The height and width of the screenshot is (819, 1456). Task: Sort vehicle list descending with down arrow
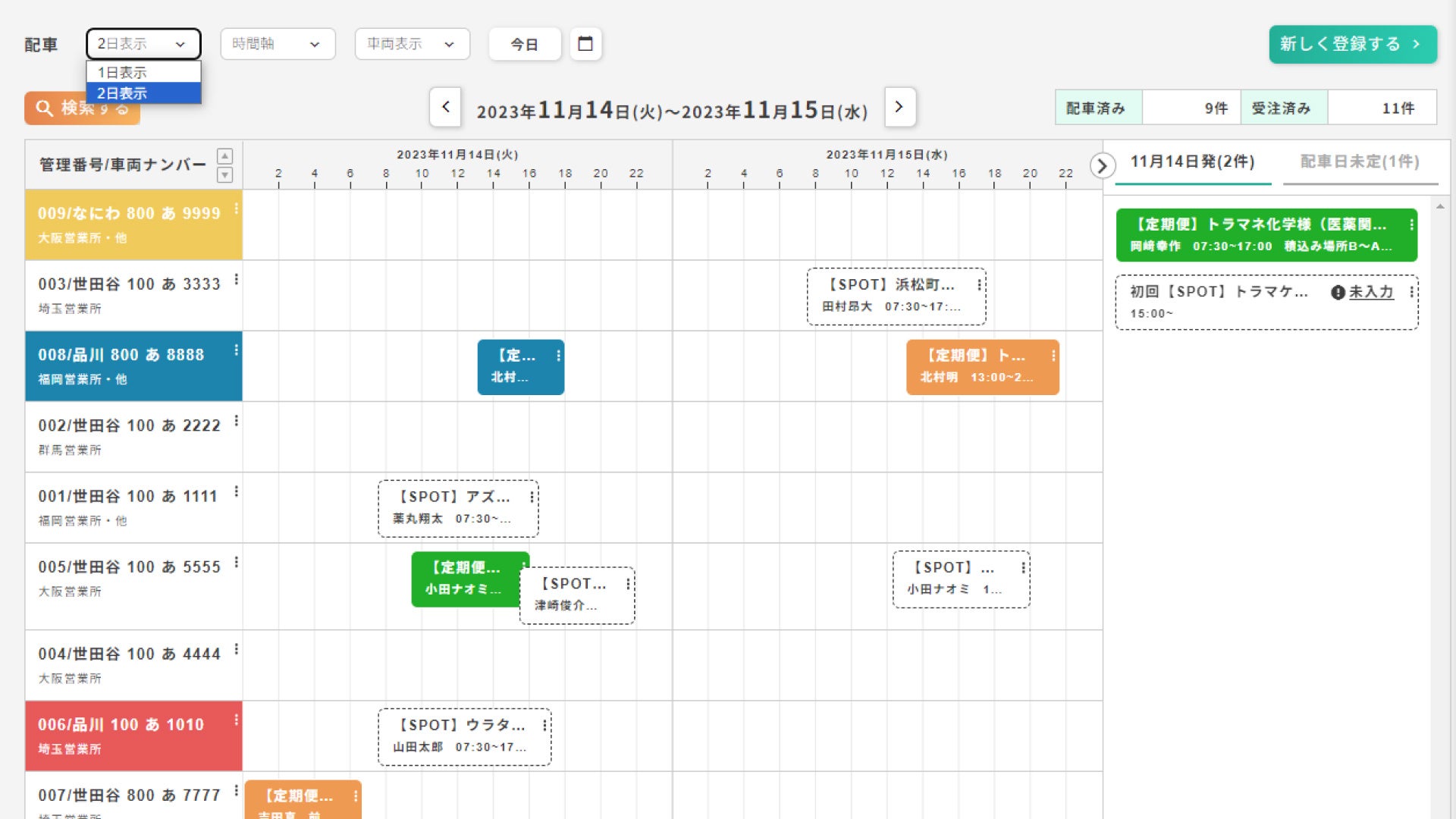(224, 175)
